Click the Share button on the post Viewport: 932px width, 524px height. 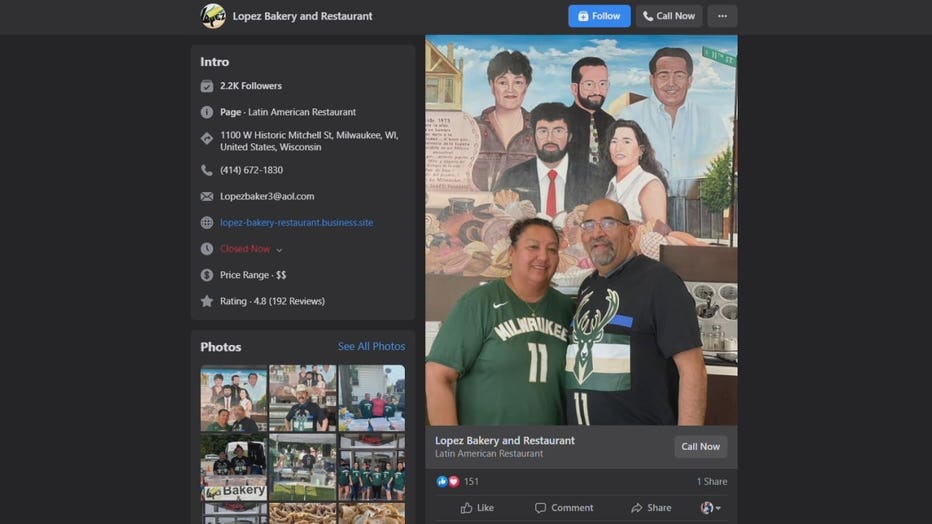coord(651,507)
